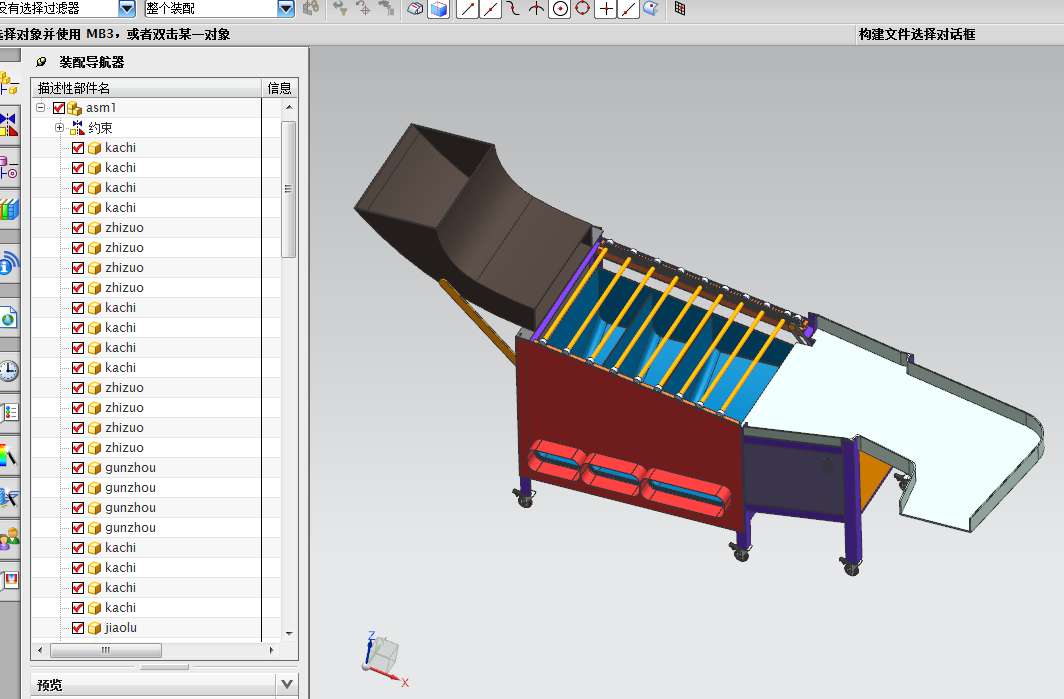The height and width of the screenshot is (699, 1064).
Task: Enable the quadrant point snap icon
Action: point(583,9)
